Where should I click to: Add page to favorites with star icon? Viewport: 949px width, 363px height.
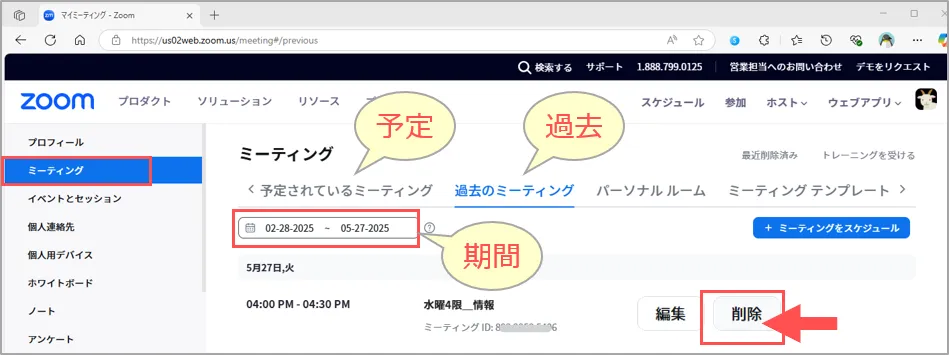[698, 41]
